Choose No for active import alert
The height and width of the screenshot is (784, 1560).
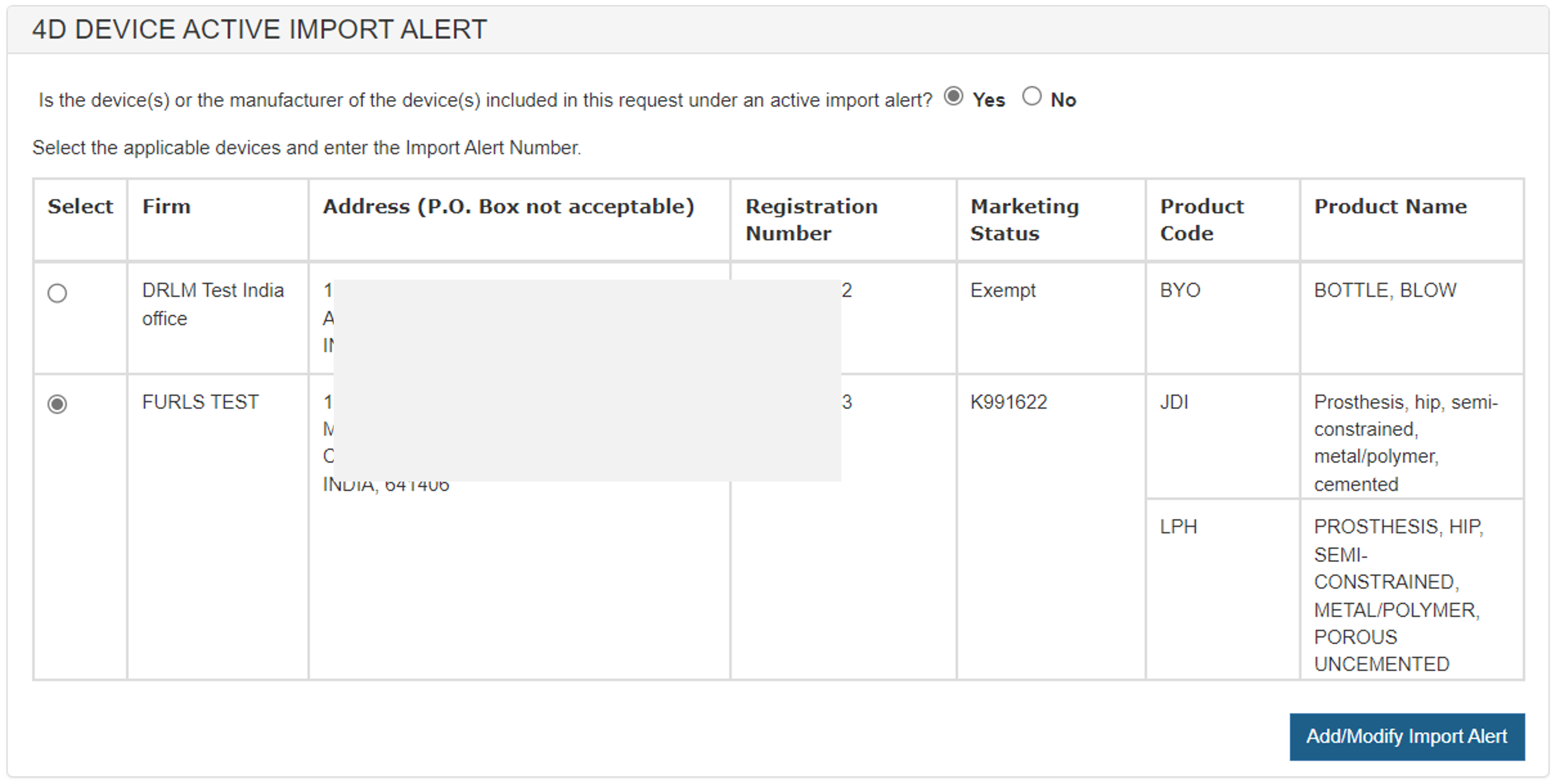pyautogui.click(x=1031, y=97)
